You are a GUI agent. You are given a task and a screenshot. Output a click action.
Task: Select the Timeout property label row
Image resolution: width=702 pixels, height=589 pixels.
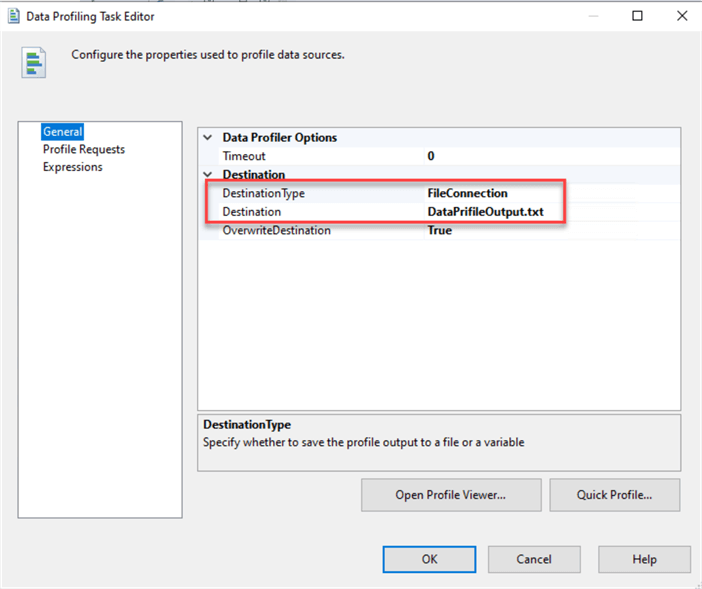click(x=245, y=156)
